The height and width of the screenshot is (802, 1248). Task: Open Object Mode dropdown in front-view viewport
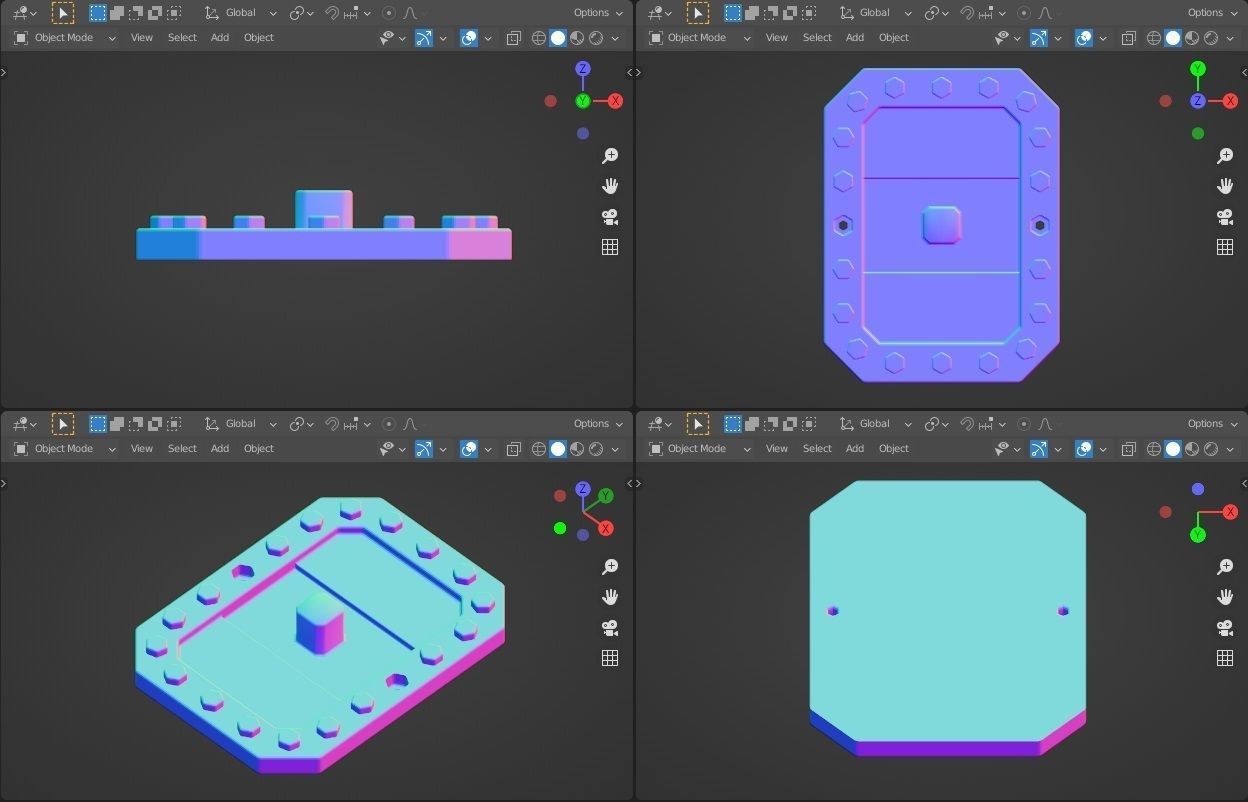pyautogui.click(x=65, y=38)
